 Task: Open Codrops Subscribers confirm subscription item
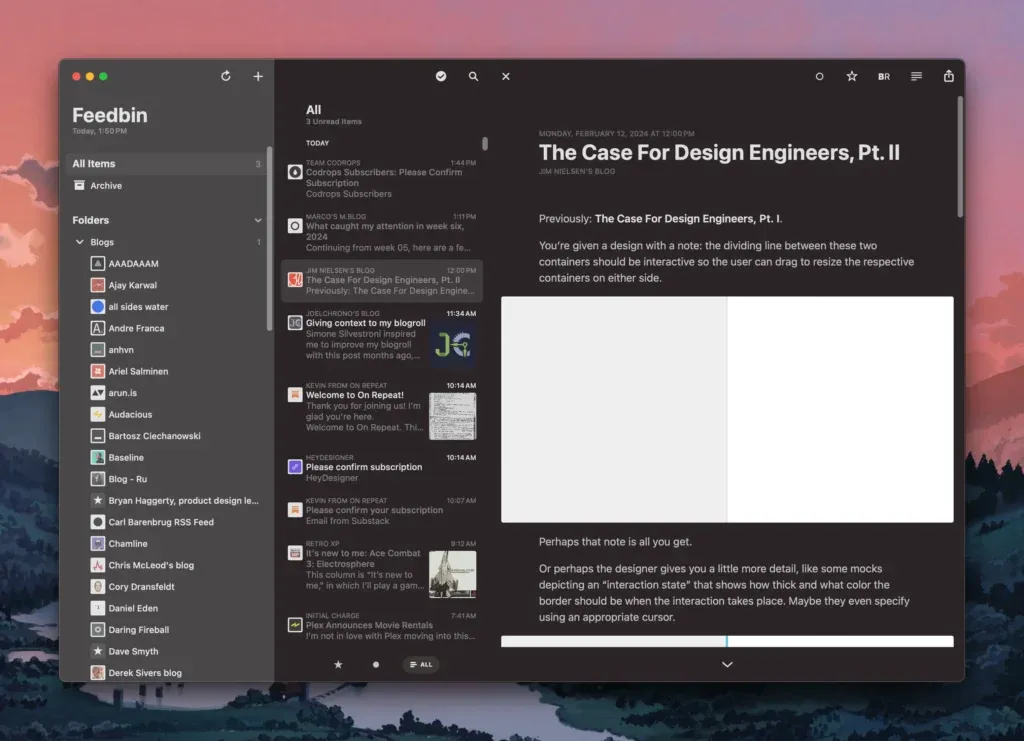tap(382, 178)
